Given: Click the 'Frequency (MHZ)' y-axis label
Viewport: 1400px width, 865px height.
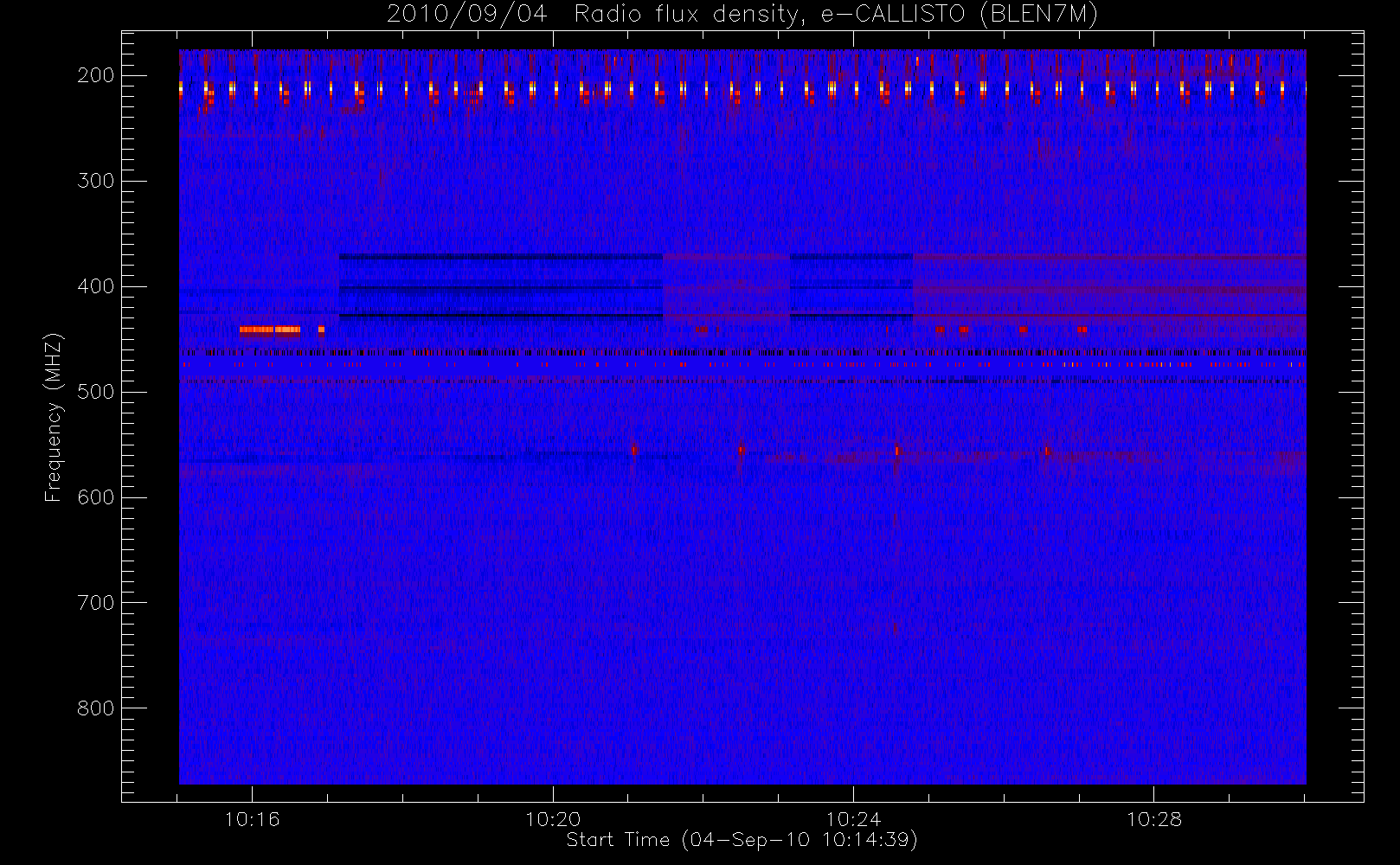Looking at the screenshot, I should (54, 417).
